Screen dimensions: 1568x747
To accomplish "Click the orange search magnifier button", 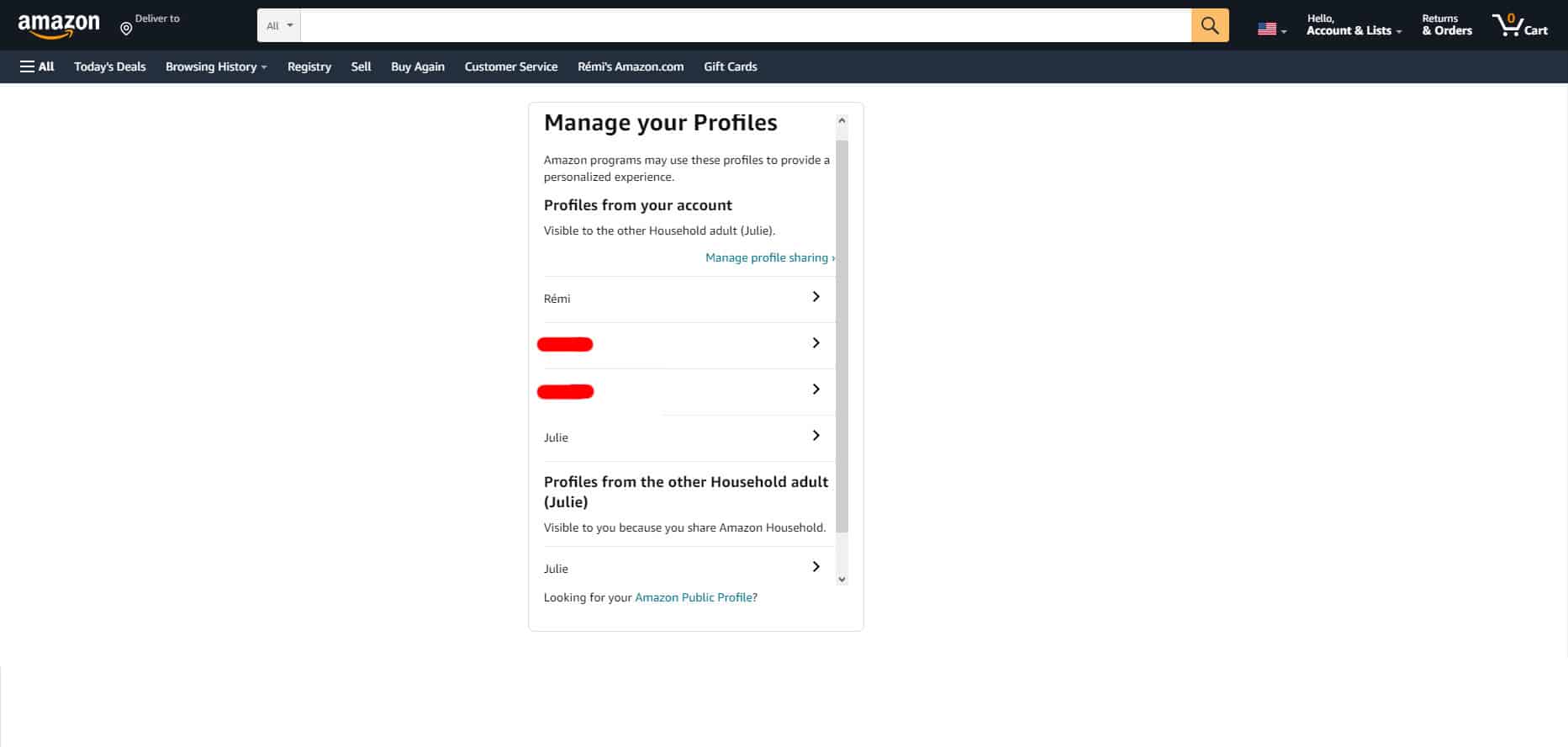I will pos(1210,25).
